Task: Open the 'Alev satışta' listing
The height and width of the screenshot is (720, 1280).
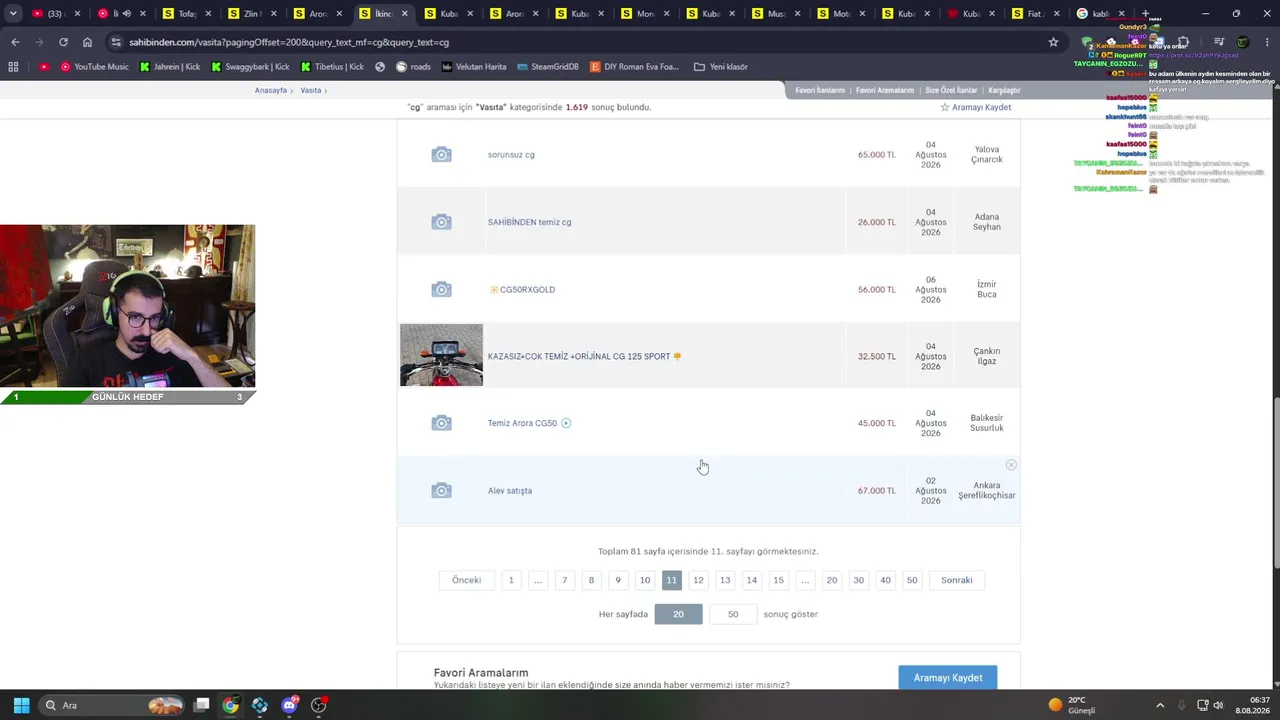Action: (510, 491)
